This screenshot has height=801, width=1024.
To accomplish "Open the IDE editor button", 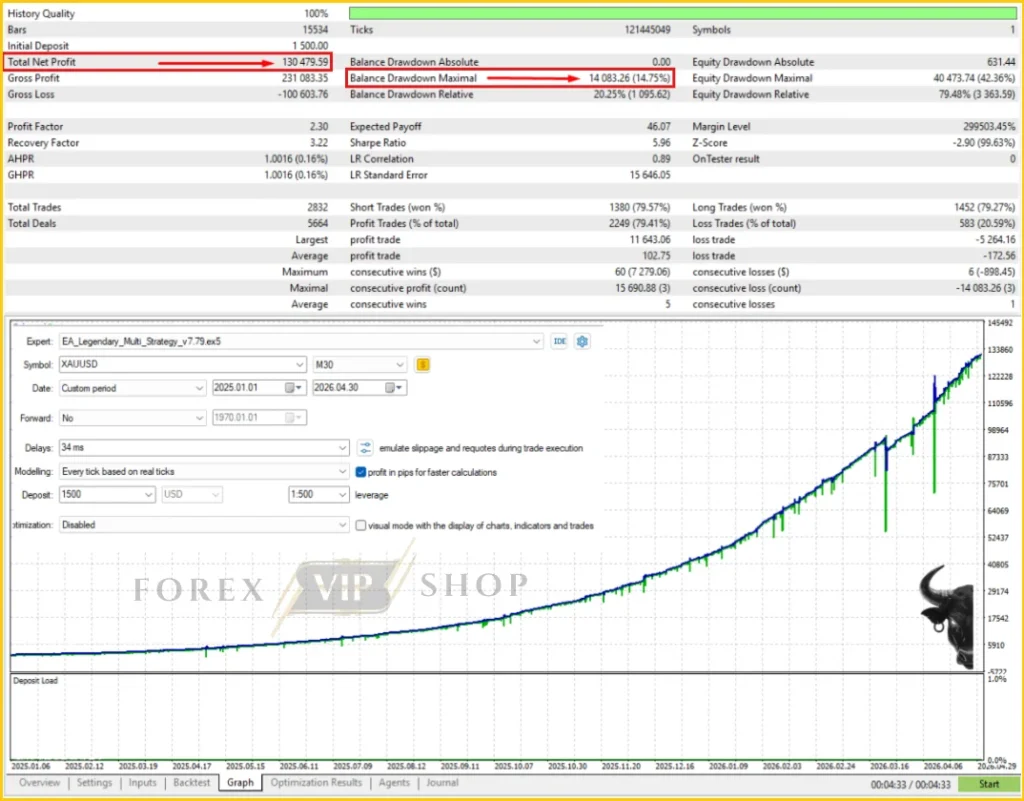I will click(559, 341).
